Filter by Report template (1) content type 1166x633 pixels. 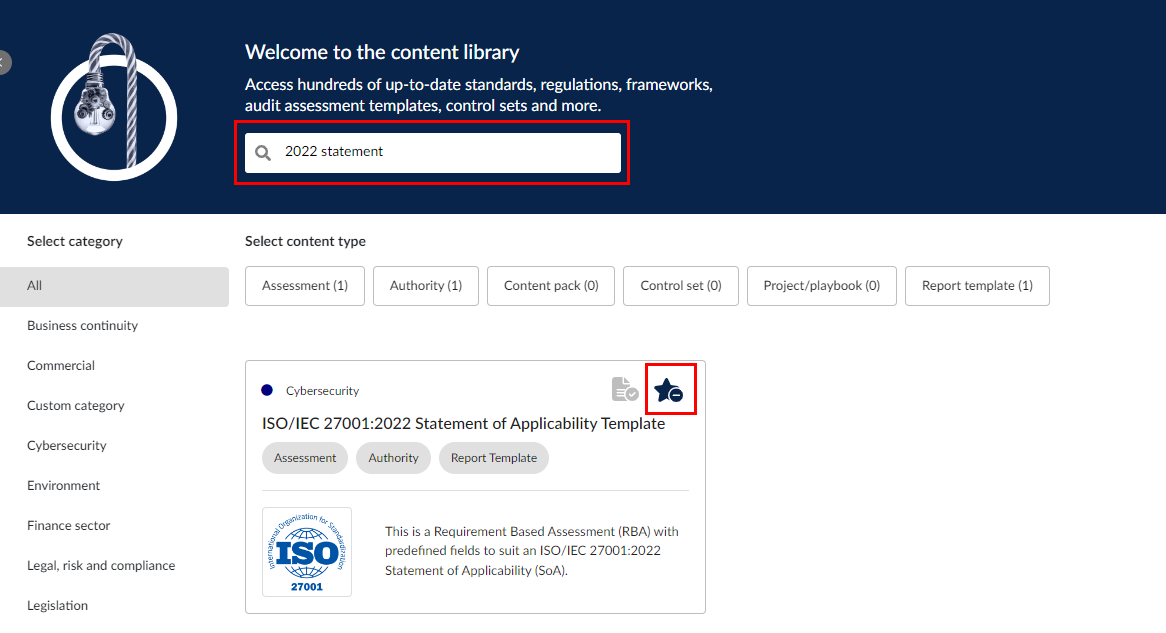[x=977, y=286]
